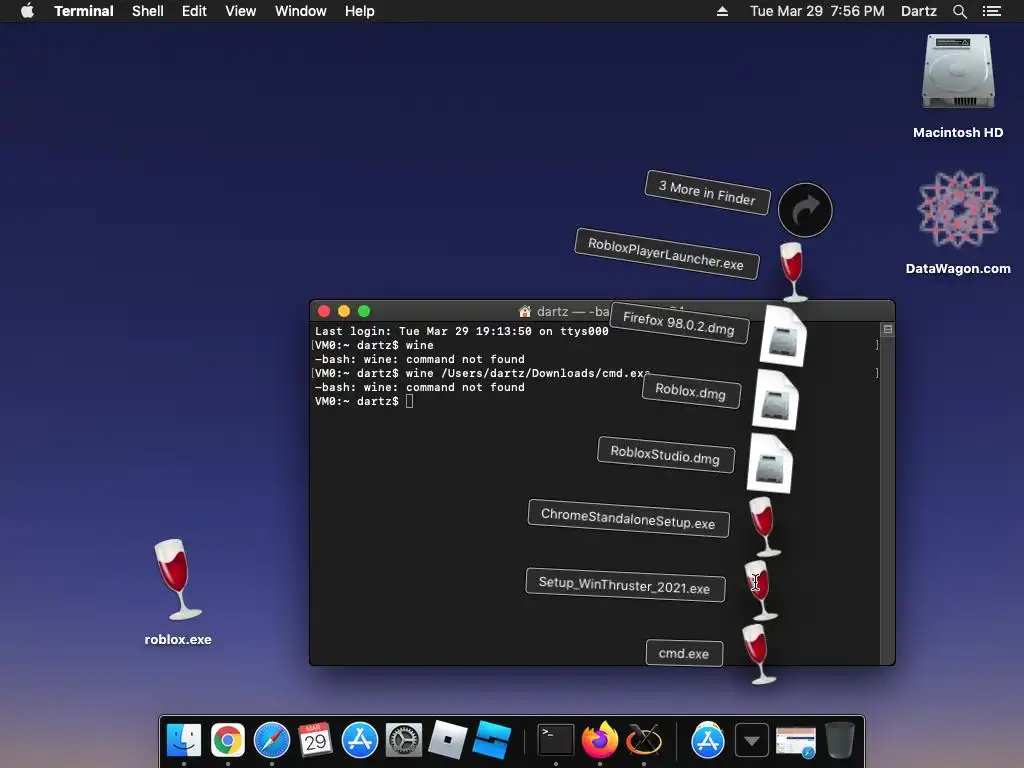
Task: Click the Terminal scrollback icon at top right
Action: pos(888,329)
